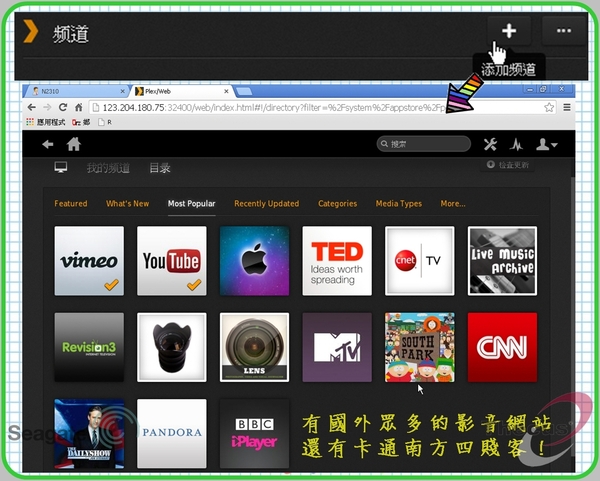
Task: Open the More... filter
Action: pyautogui.click(x=453, y=204)
